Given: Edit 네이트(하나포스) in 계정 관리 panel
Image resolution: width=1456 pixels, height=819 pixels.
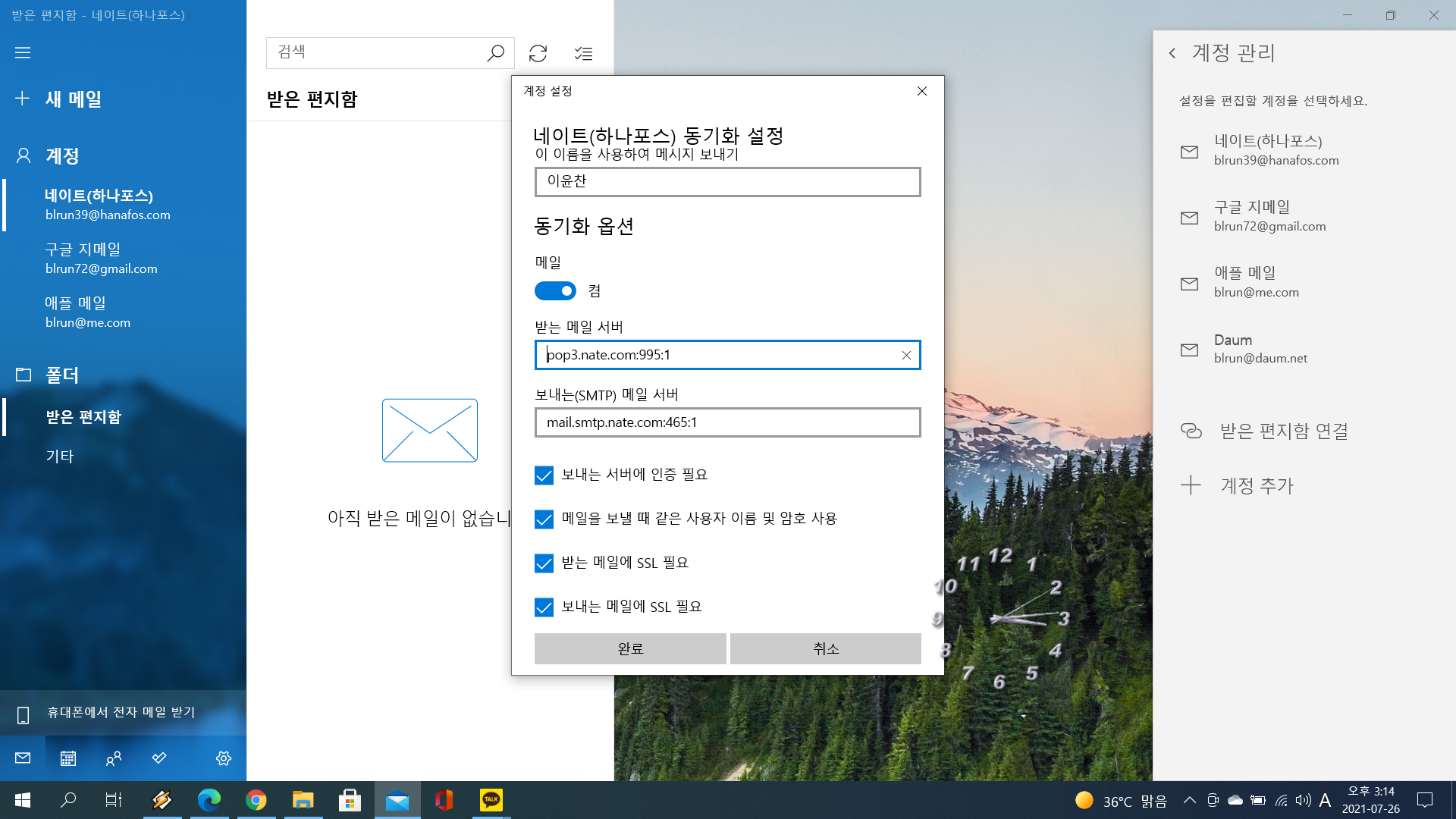Looking at the screenshot, I should 1304,150.
